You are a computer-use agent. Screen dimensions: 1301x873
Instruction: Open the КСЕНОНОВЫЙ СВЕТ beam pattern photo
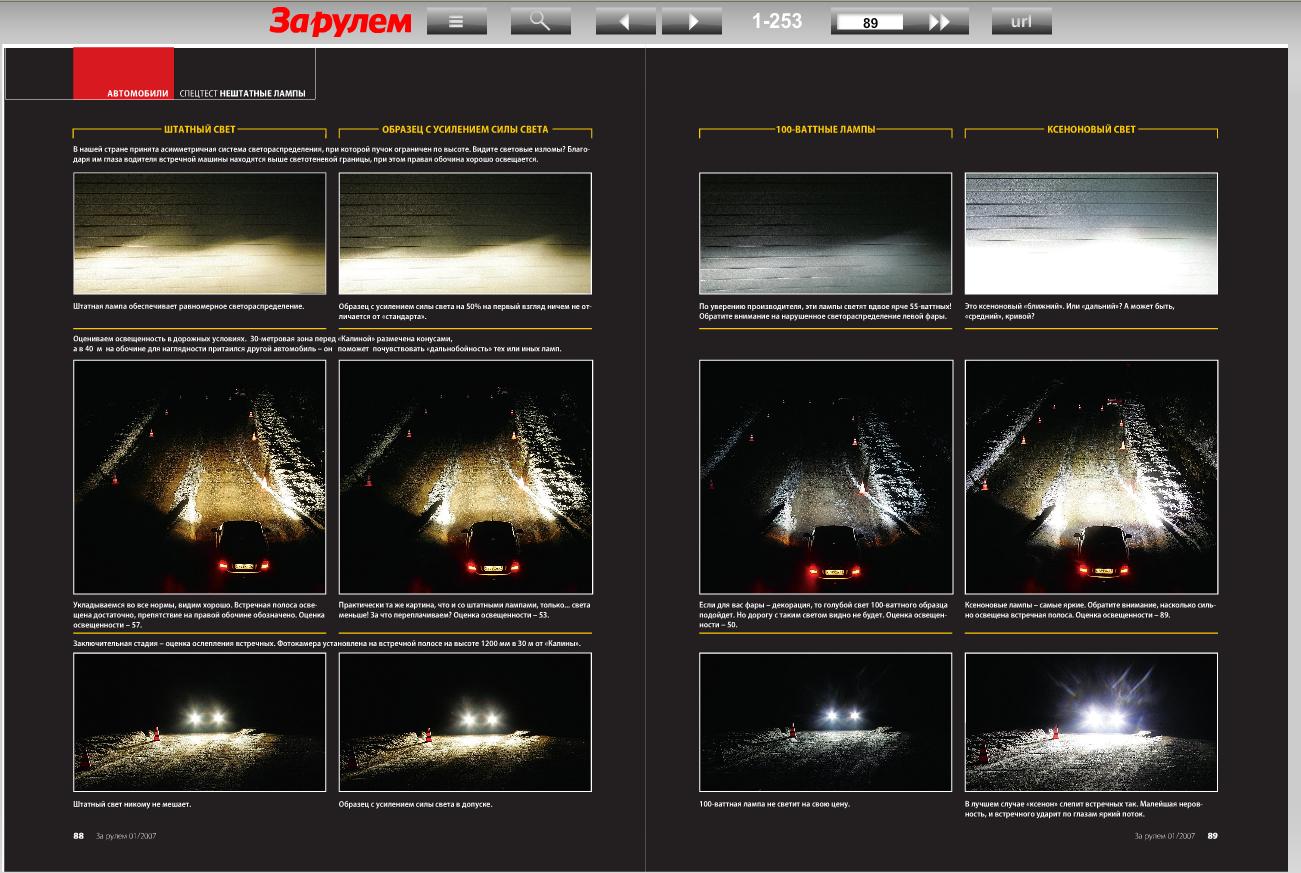click(1091, 233)
